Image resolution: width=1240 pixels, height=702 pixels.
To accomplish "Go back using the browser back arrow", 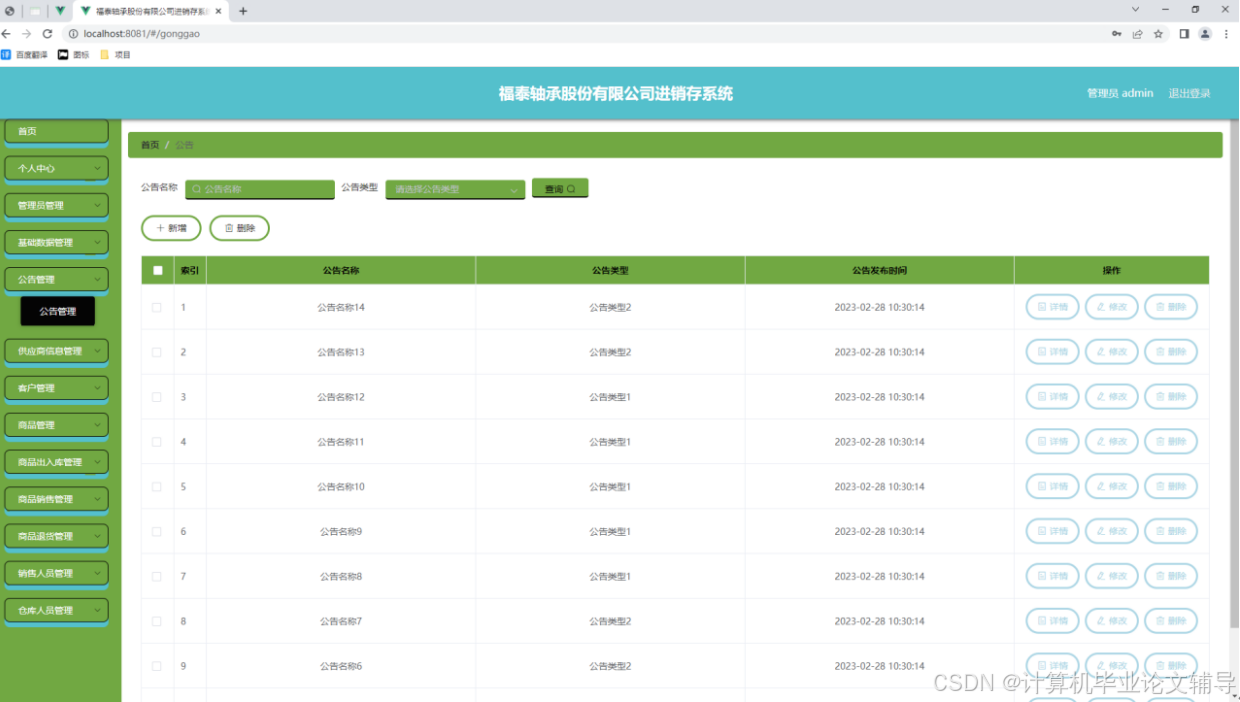I will 8,33.
